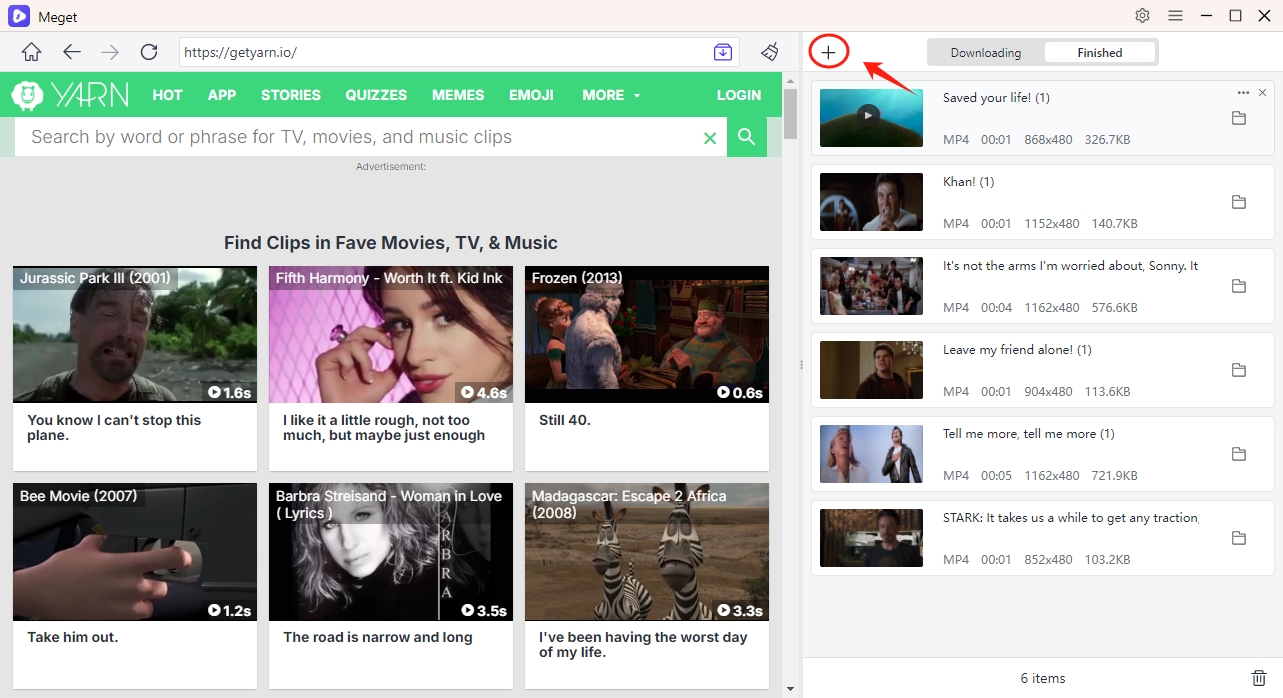Screen dimensions: 1283x698
Task: Reload the getyarn.io page
Action: point(149,52)
